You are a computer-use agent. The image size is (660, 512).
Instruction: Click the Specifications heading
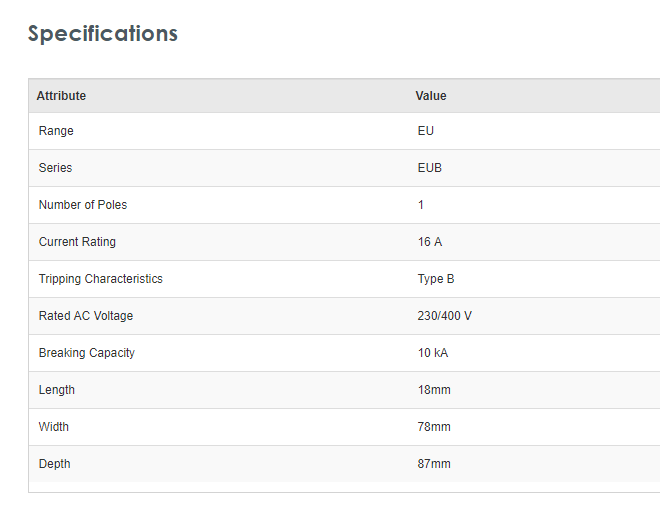click(x=103, y=33)
